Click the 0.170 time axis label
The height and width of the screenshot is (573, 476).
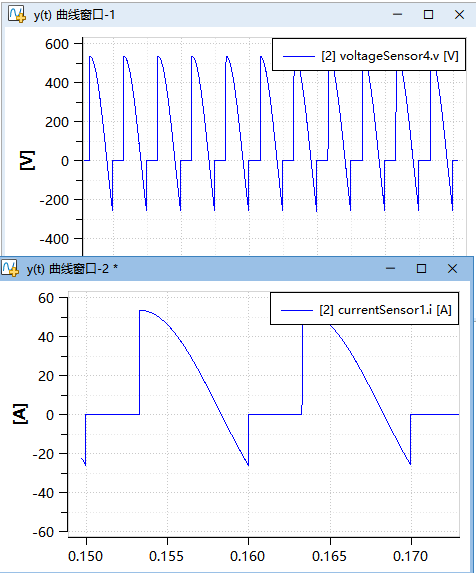tap(410, 556)
